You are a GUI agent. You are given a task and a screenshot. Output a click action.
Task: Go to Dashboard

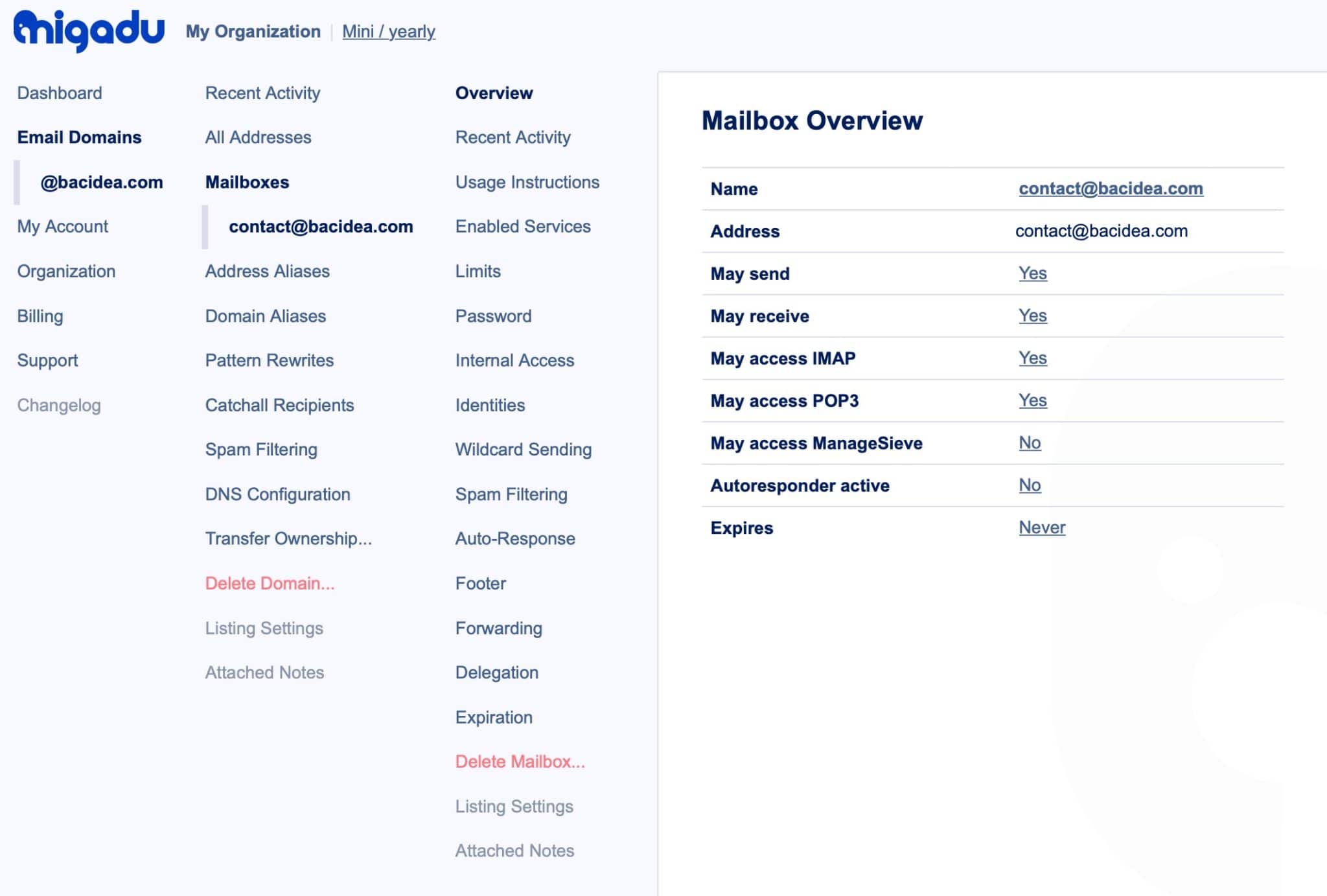(60, 93)
